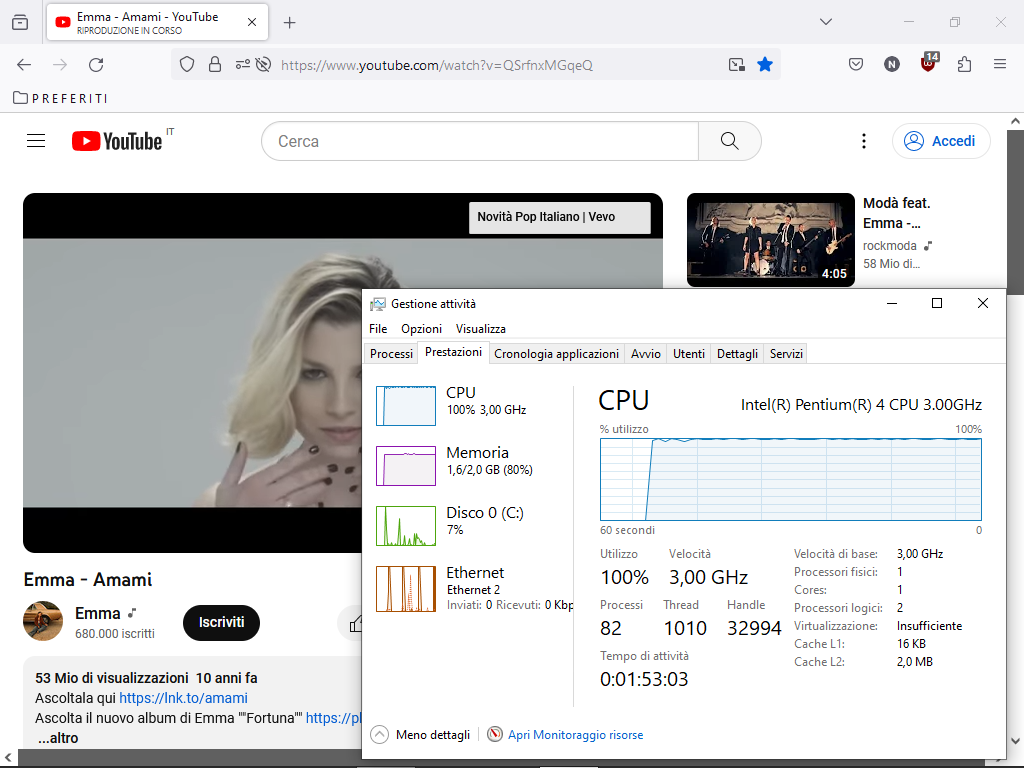The height and width of the screenshot is (768, 1024).
Task: Open YouTube guide hamburger menu
Action: click(36, 141)
